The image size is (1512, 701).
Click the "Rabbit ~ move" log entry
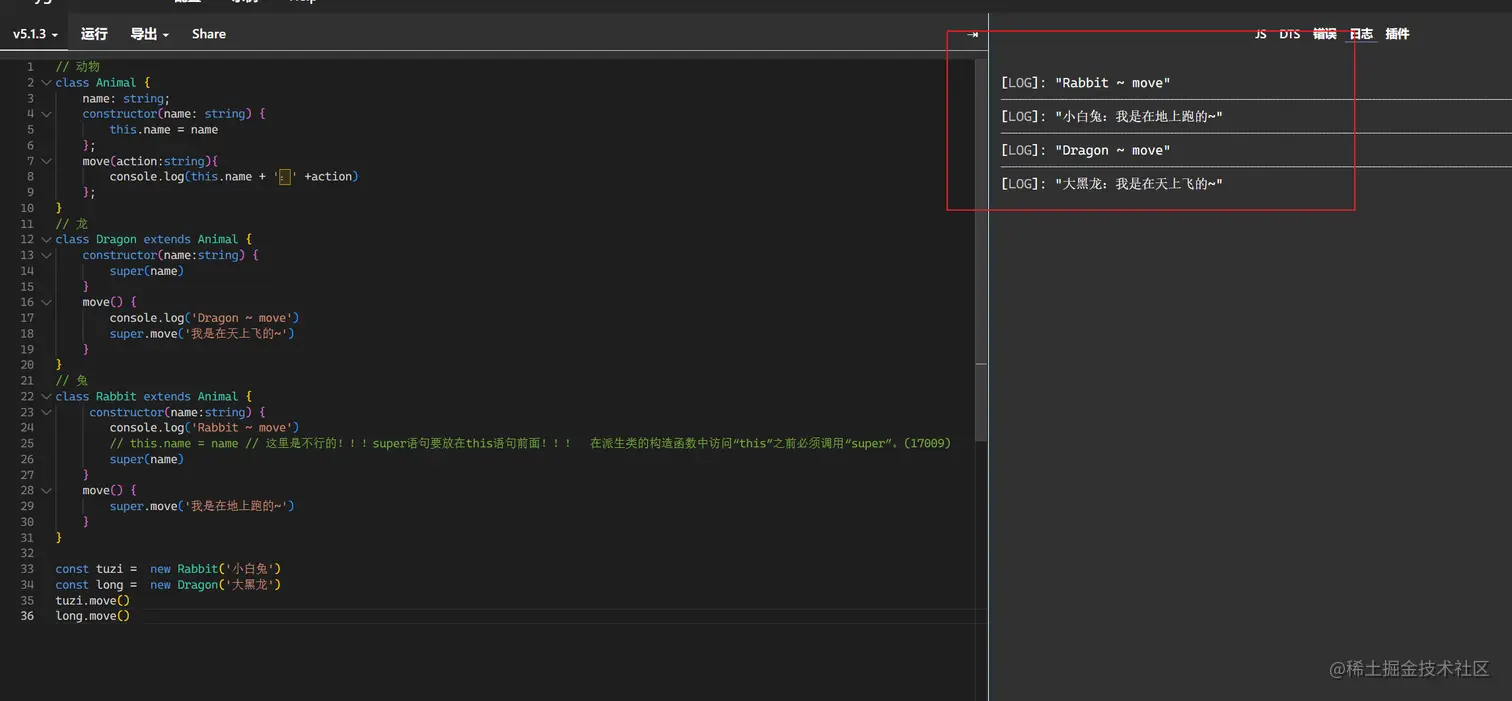tap(1085, 83)
